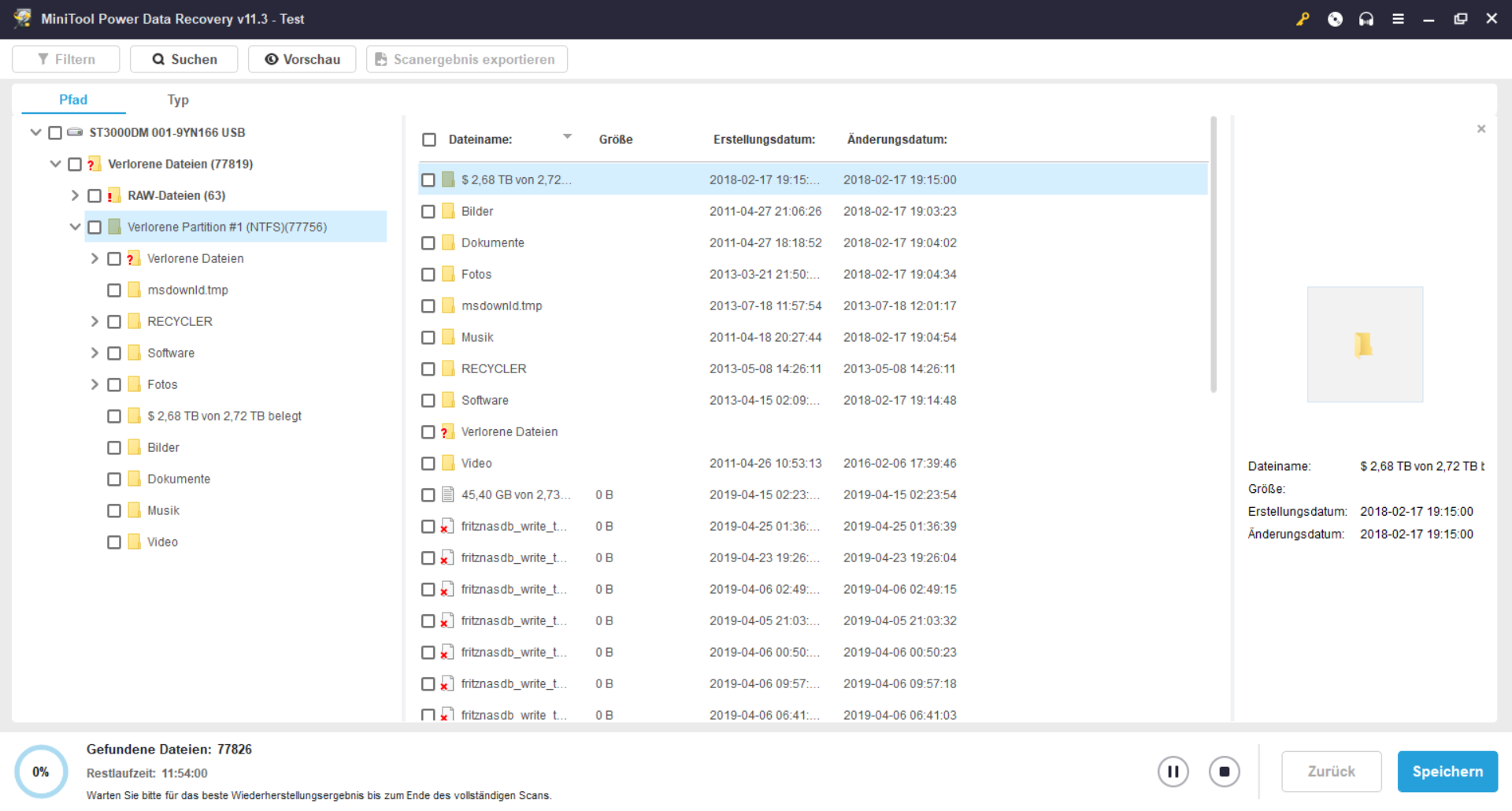Click the RAW-Dateien exclamation folder icon
This screenshot has width=1512, height=811.
(113, 195)
